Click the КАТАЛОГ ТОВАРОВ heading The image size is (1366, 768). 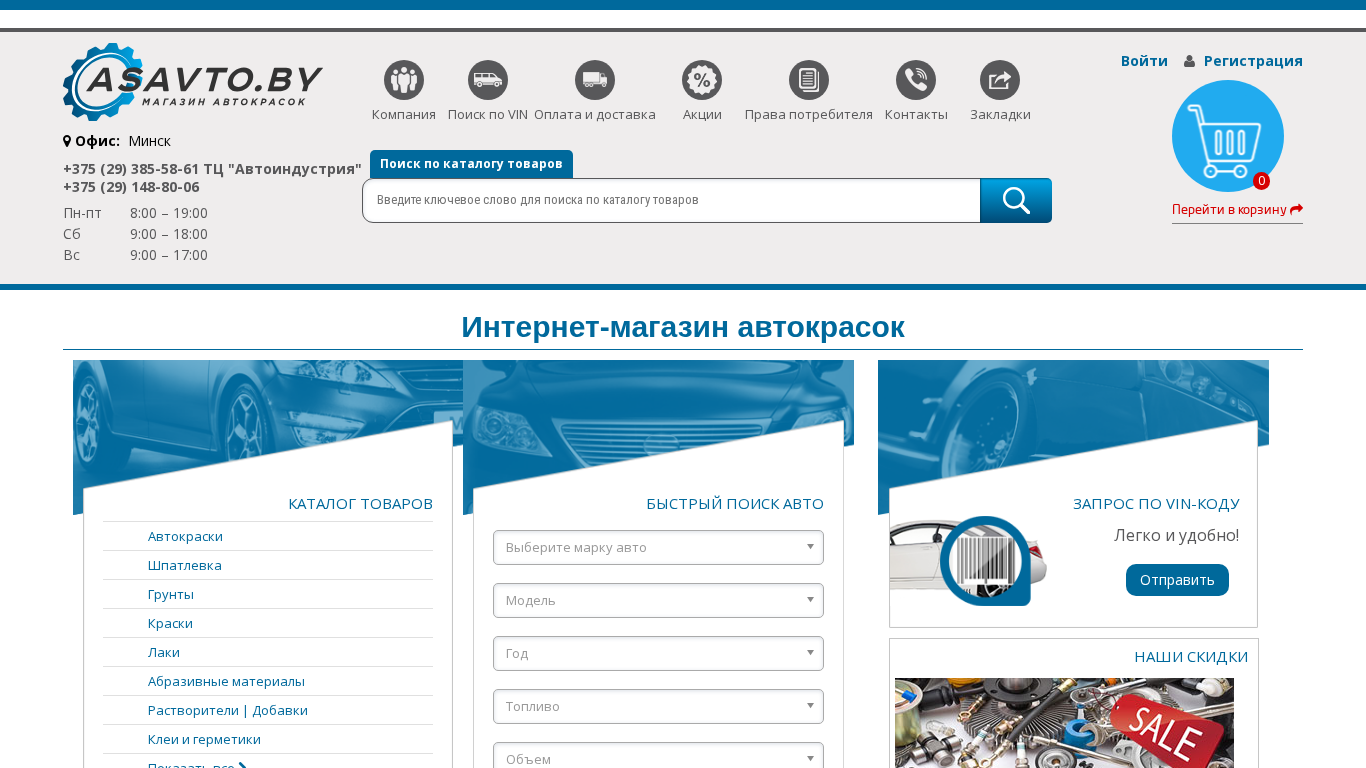360,504
